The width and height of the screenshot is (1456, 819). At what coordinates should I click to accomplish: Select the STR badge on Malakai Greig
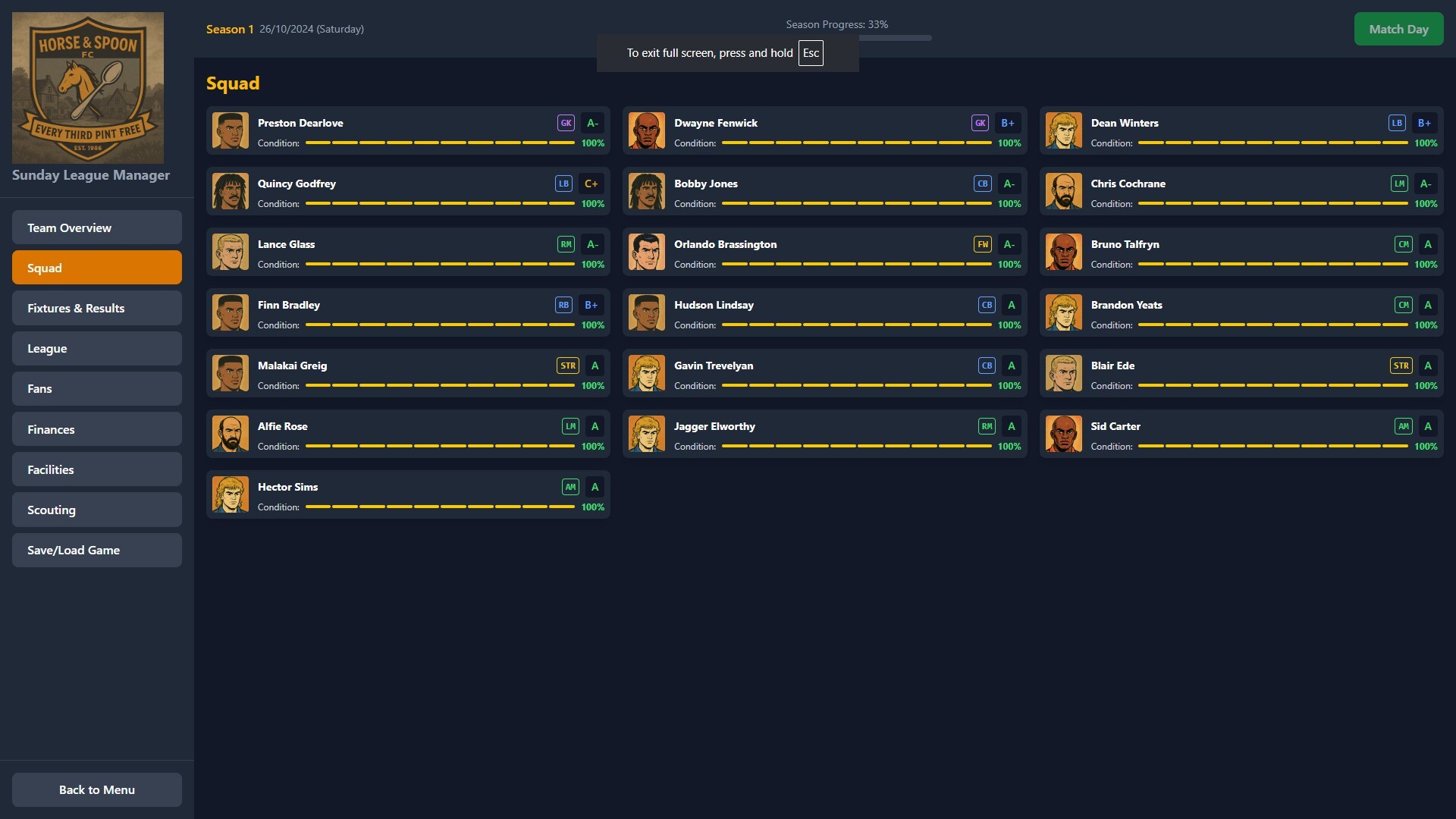tap(567, 366)
